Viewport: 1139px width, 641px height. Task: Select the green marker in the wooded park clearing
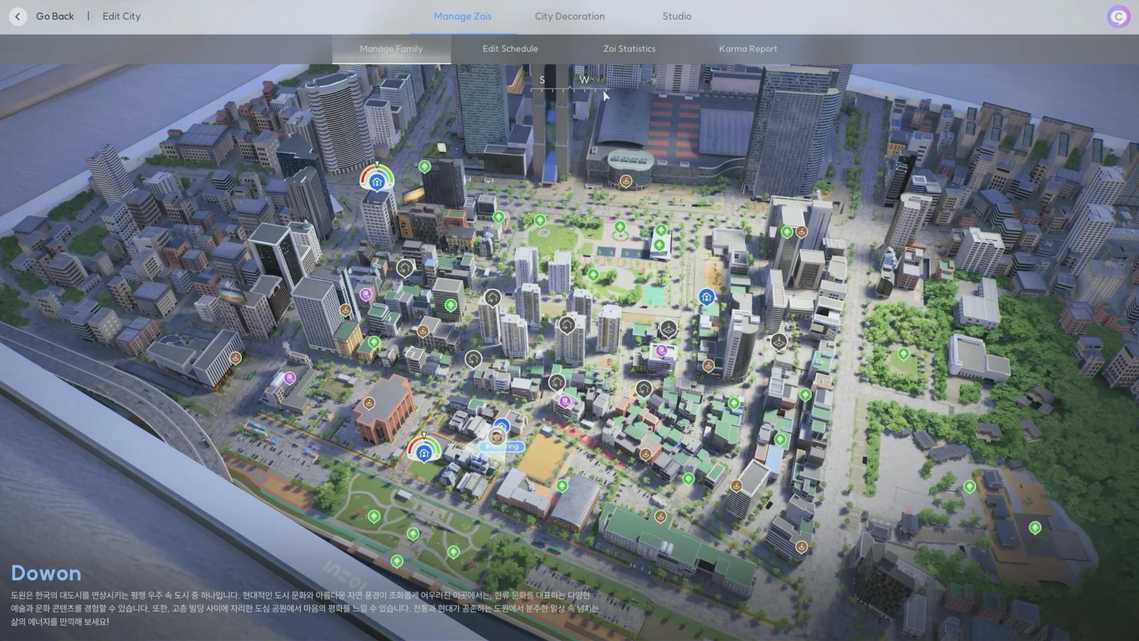click(x=903, y=354)
